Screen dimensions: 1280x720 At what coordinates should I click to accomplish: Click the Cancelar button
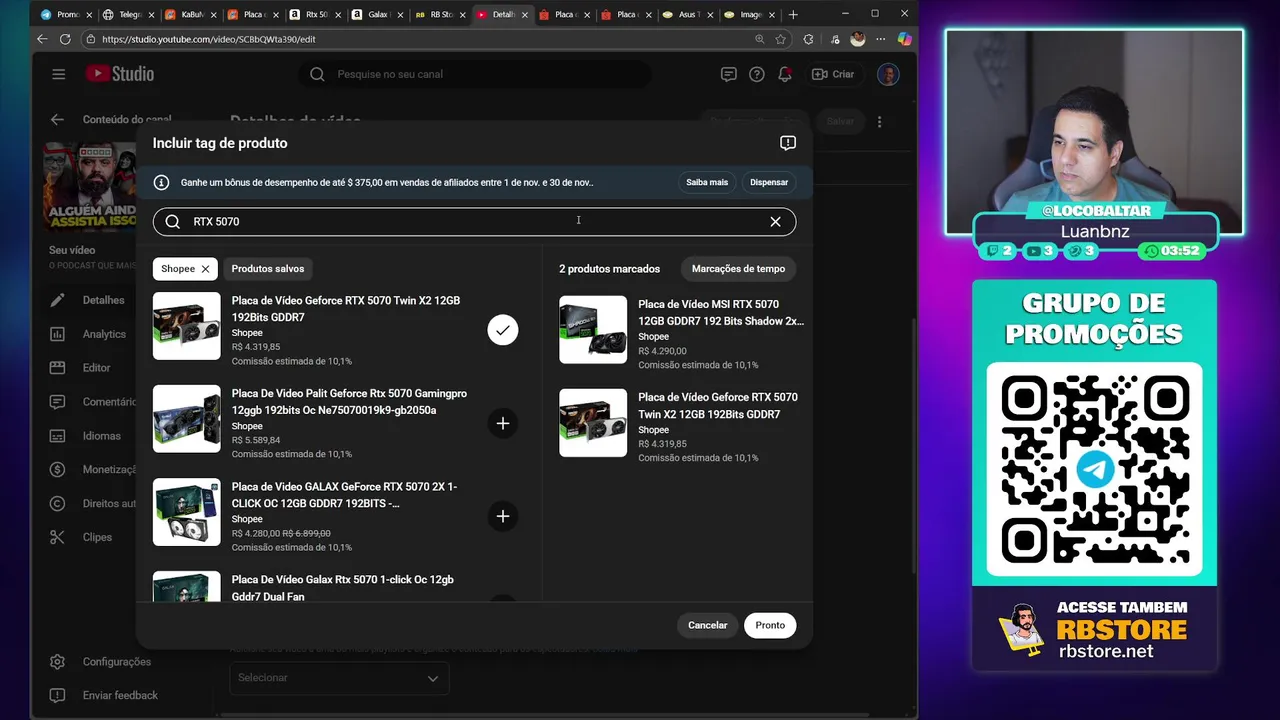point(708,625)
